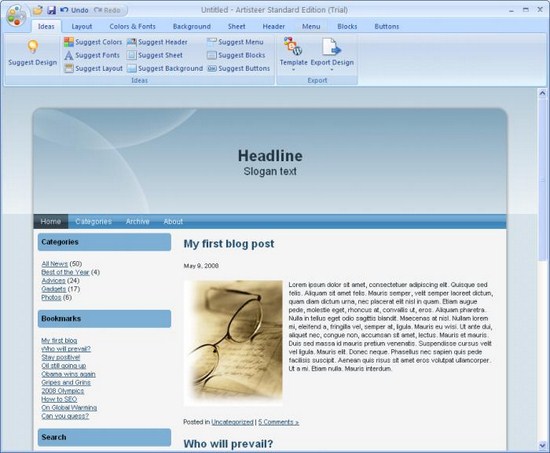This screenshot has width=550, height=453.
Task: Click the Suggest Header icon
Action: point(132,42)
